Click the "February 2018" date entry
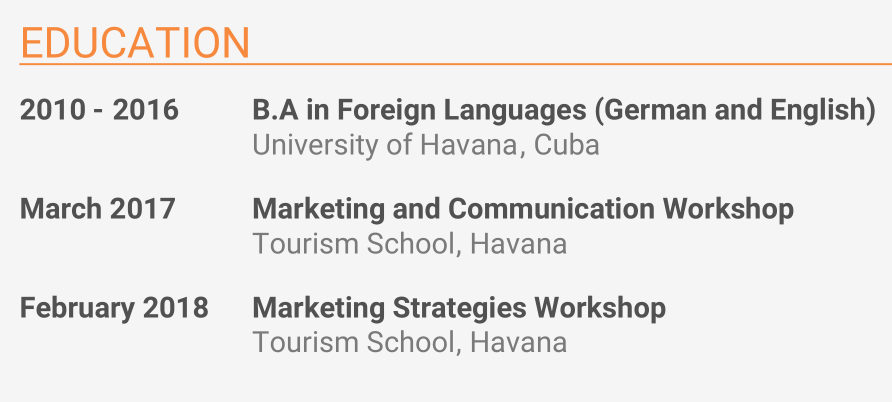The height and width of the screenshot is (402, 892). click(114, 308)
